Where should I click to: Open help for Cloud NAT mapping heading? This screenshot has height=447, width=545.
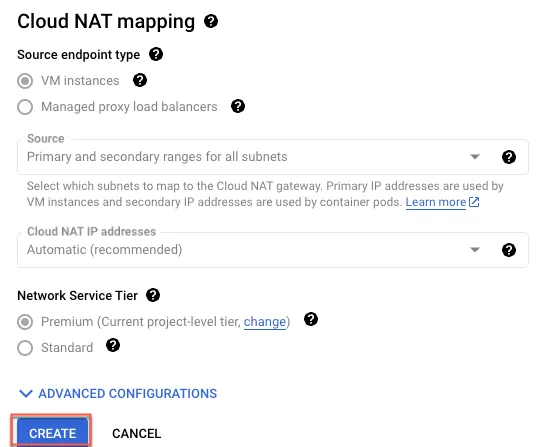pyautogui.click(x=211, y=21)
